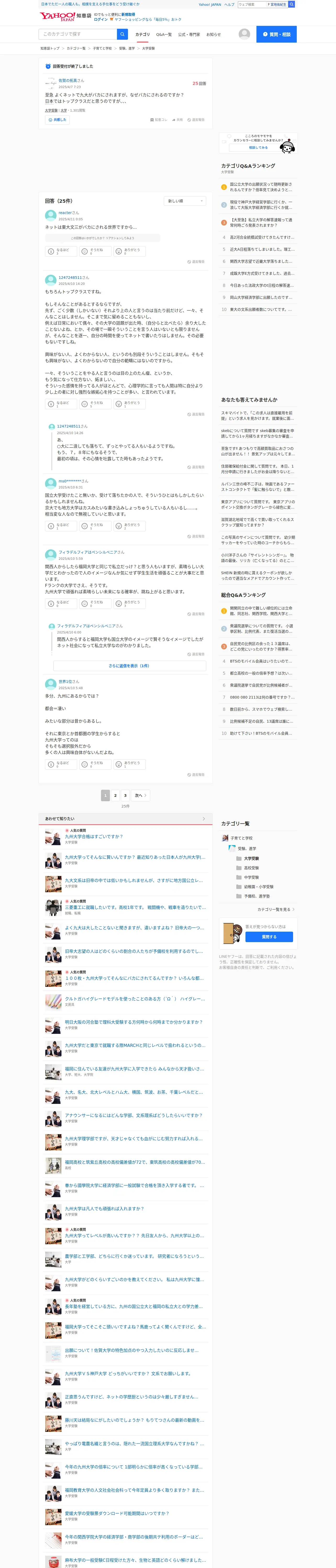Click 共有 share icon on question
The width and height of the screenshot is (336, 1568).
tap(177, 120)
